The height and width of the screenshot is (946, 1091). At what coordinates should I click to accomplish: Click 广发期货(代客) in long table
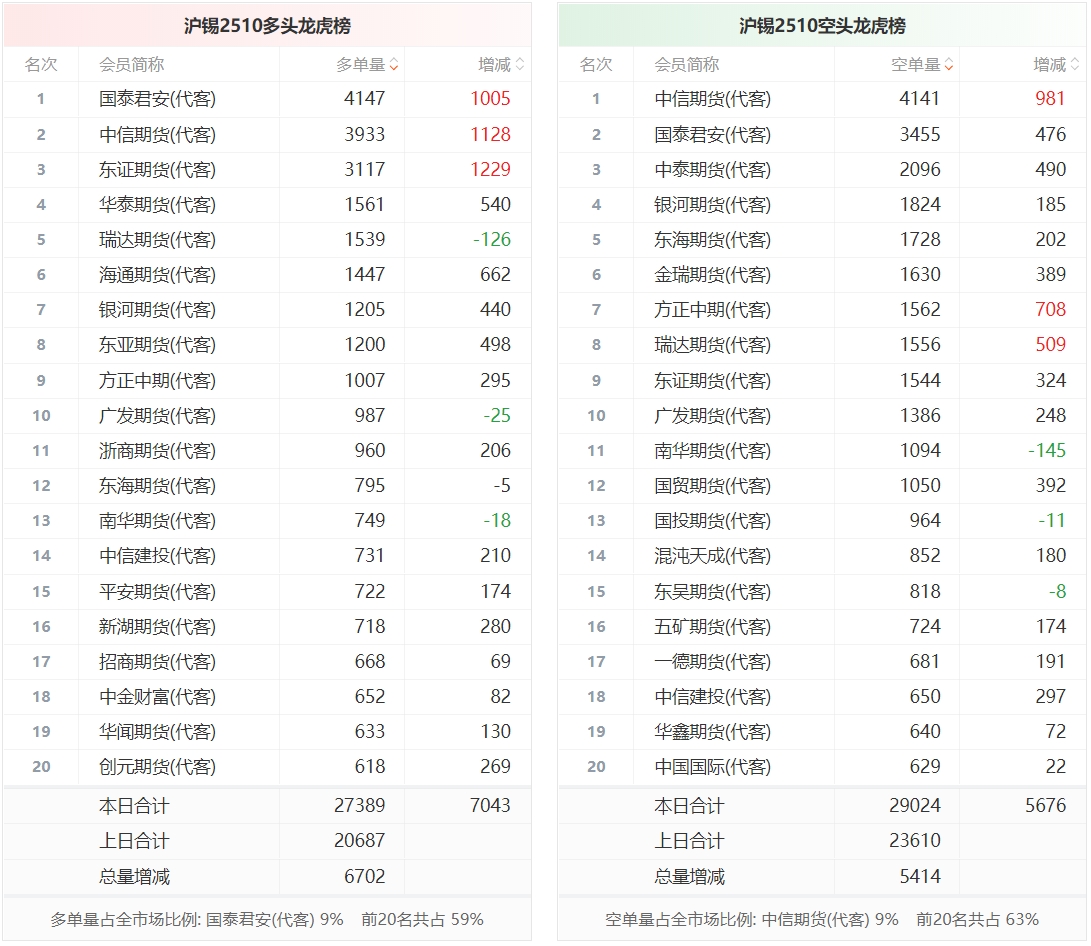point(157,415)
